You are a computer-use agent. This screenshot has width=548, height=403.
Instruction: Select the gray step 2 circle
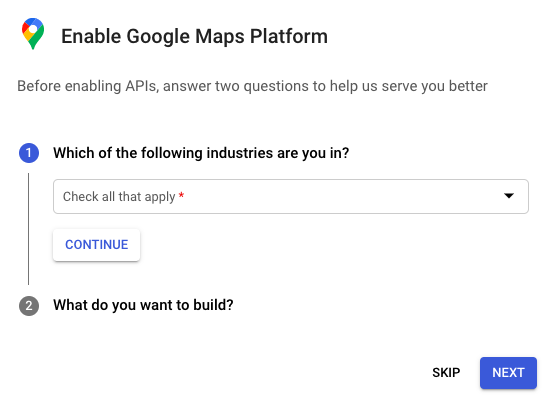coord(29,306)
